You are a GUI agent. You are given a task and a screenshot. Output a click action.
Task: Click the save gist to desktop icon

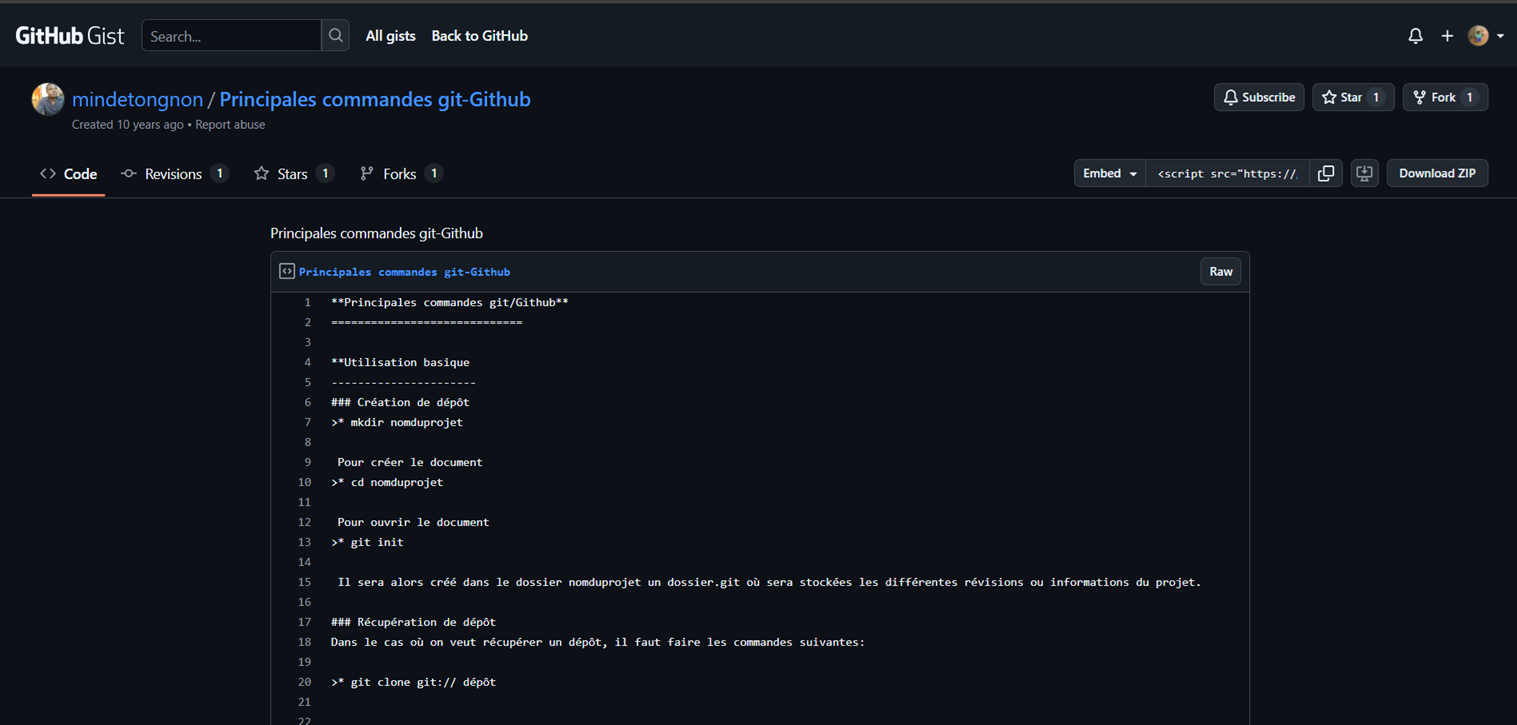point(1364,173)
